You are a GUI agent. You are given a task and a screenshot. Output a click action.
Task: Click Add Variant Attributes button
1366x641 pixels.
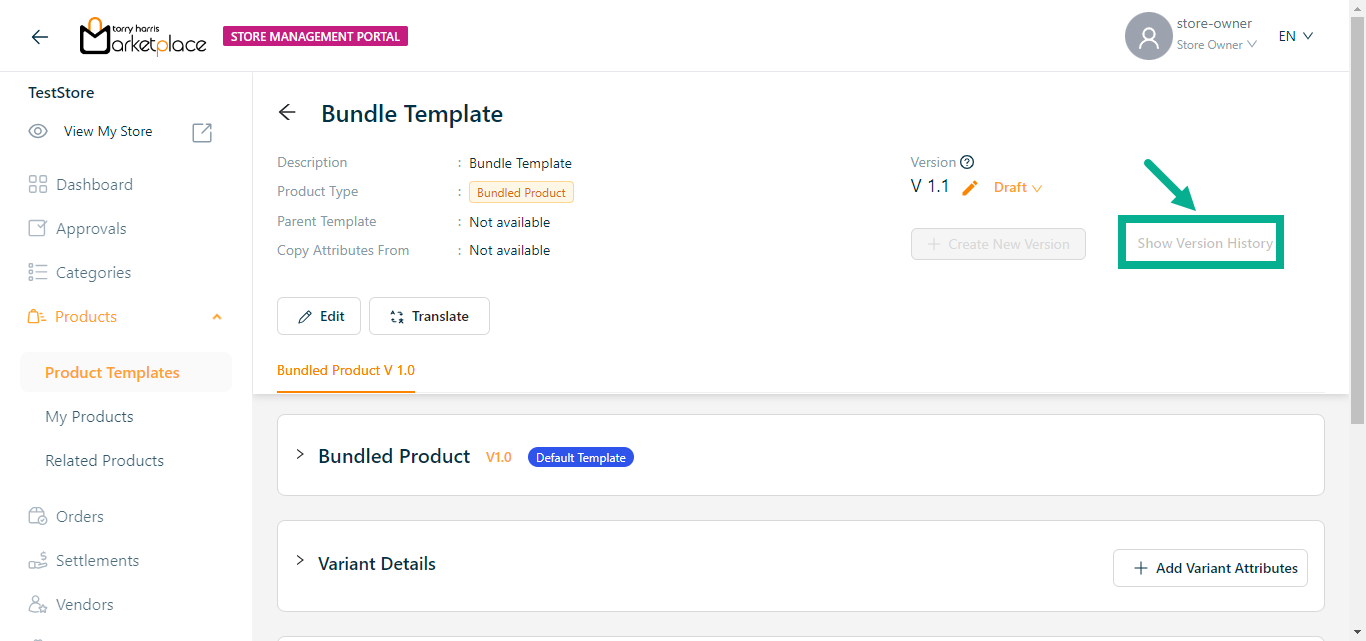pos(1210,568)
